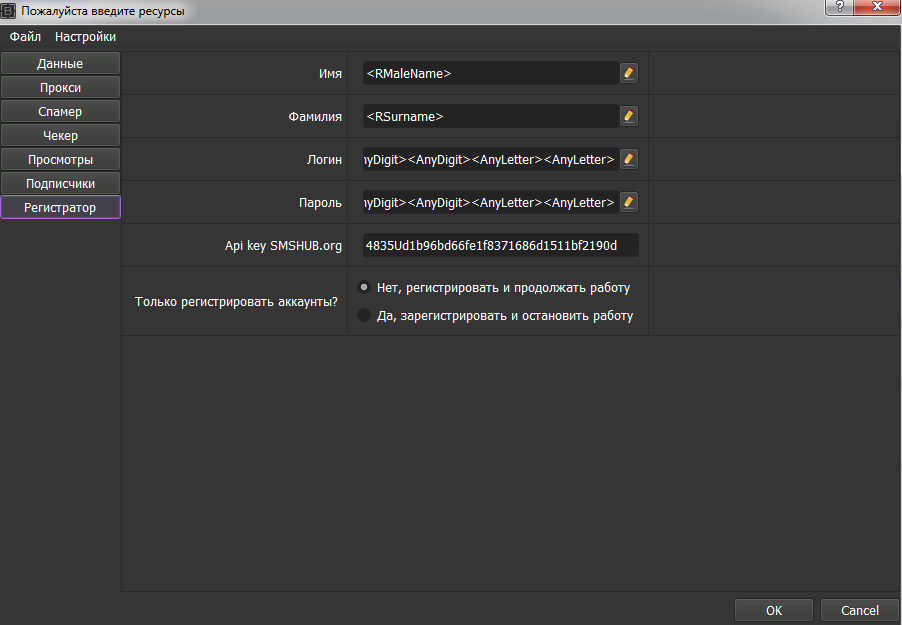Show the Просмотры section
This screenshot has width=902, height=625.
(x=60, y=159)
